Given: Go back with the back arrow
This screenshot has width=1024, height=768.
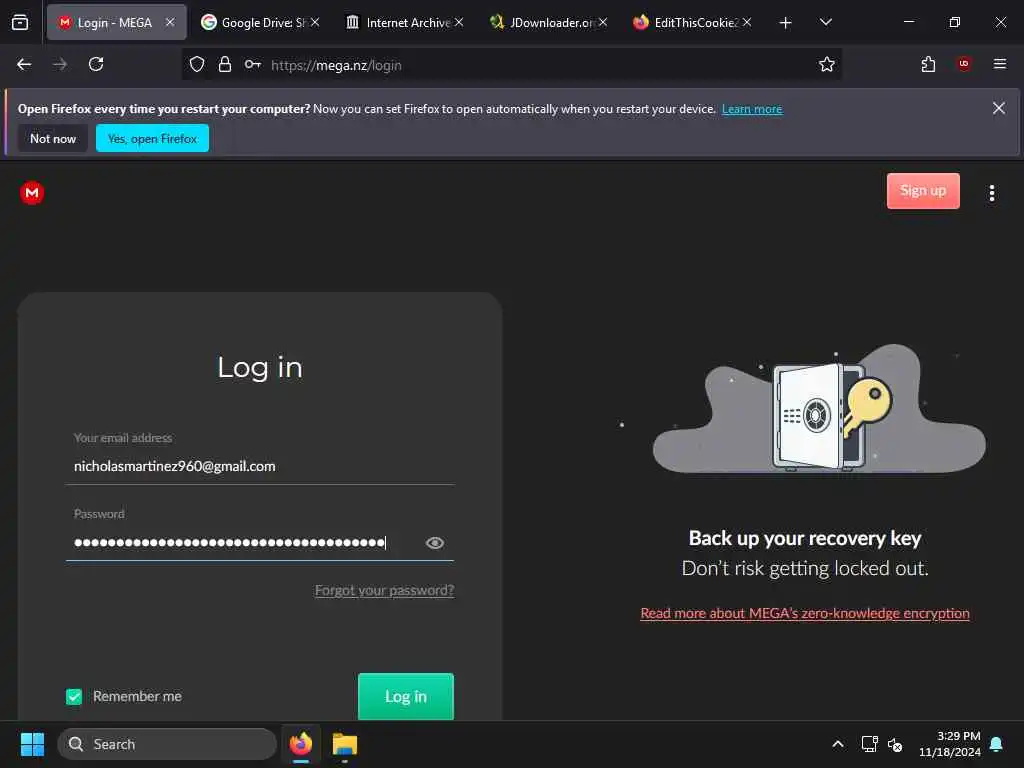Looking at the screenshot, I should tap(24, 65).
